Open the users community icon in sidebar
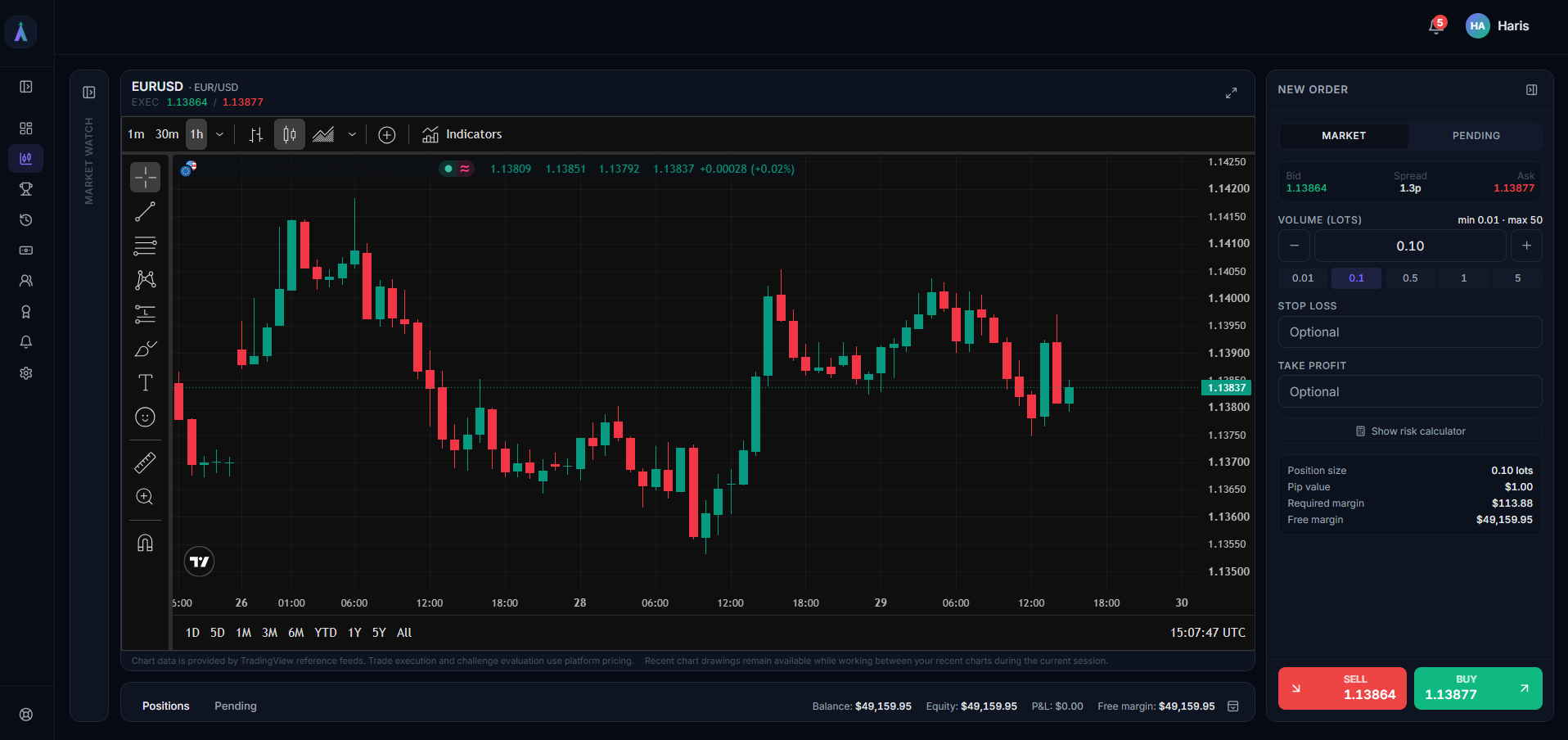 (26, 281)
